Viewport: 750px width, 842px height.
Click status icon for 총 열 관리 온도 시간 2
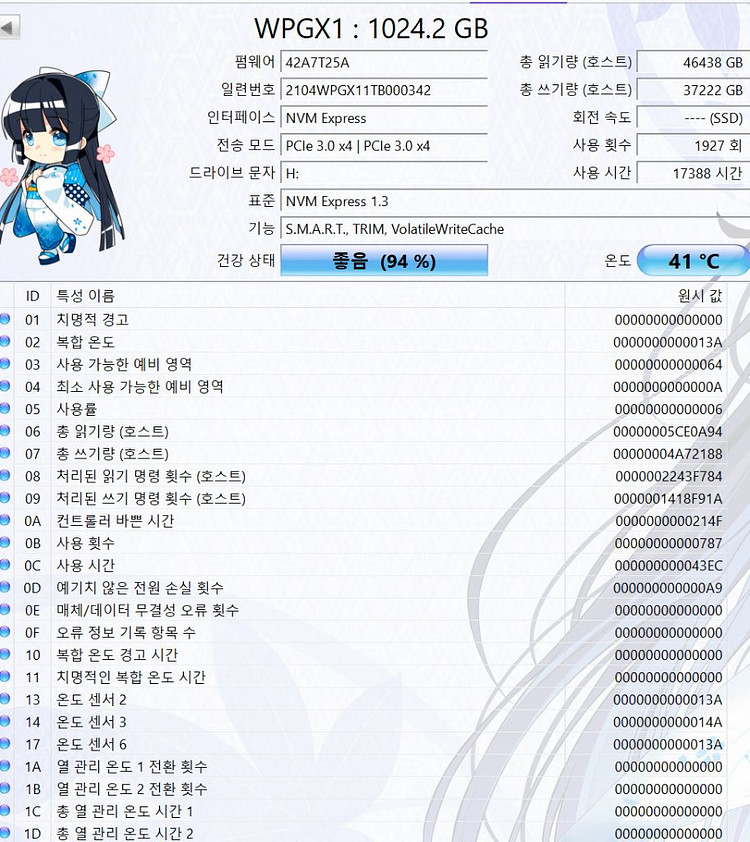pos(6,834)
